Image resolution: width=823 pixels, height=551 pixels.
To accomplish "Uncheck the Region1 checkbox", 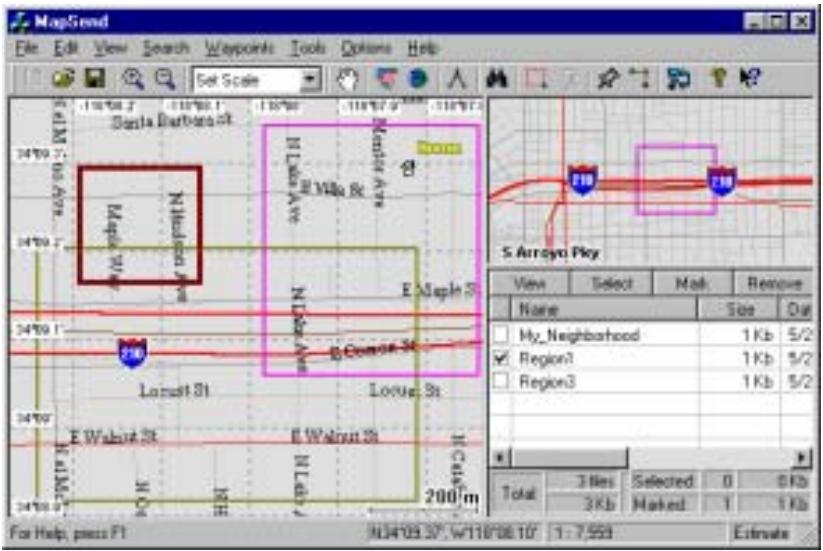I will 501,358.
